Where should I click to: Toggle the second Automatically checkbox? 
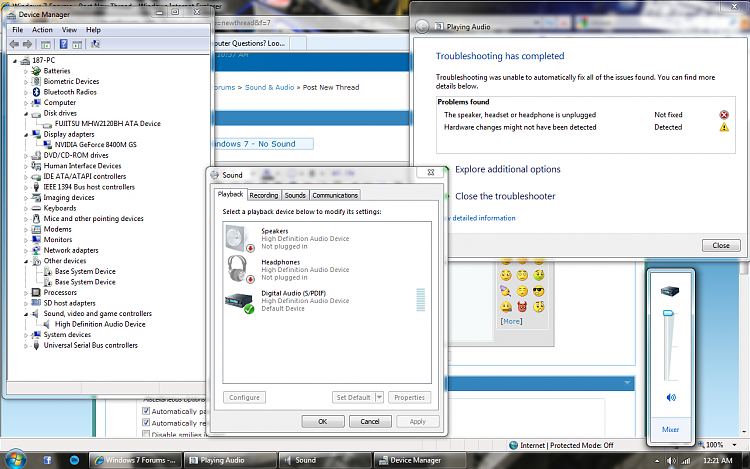(146, 423)
